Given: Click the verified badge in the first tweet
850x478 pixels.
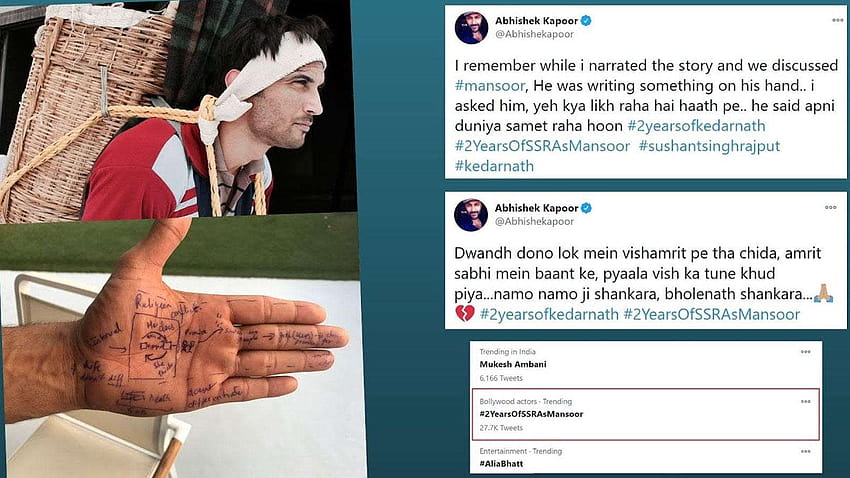Looking at the screenshot, I should (586, 21).
